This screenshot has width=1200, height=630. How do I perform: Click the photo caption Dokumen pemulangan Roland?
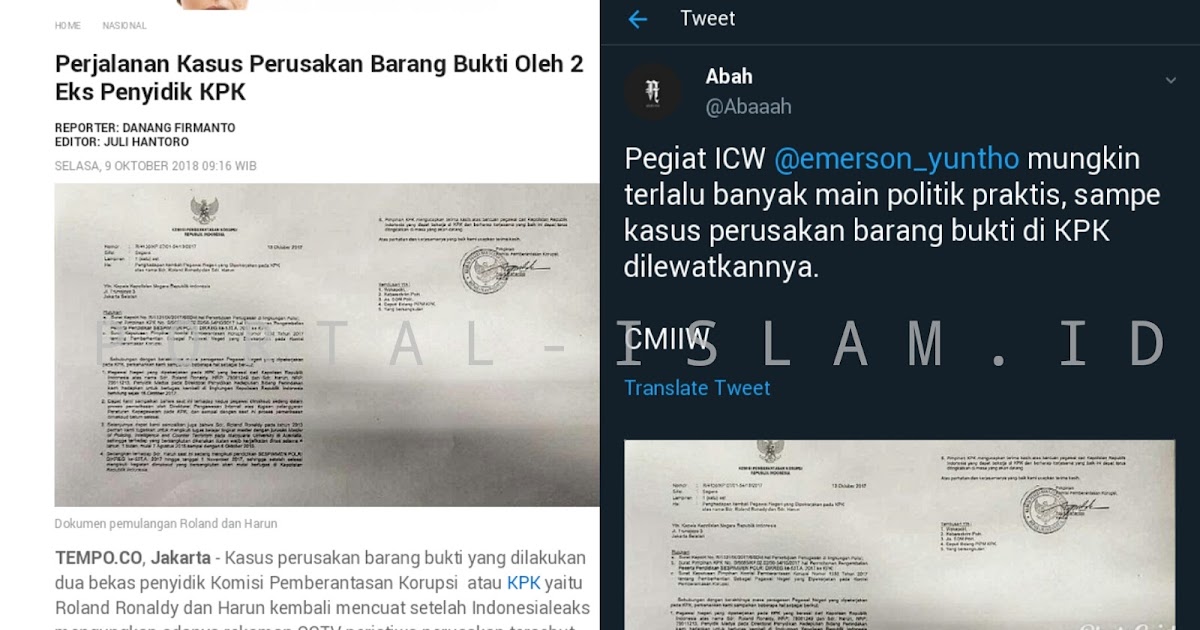coord(166,523)
